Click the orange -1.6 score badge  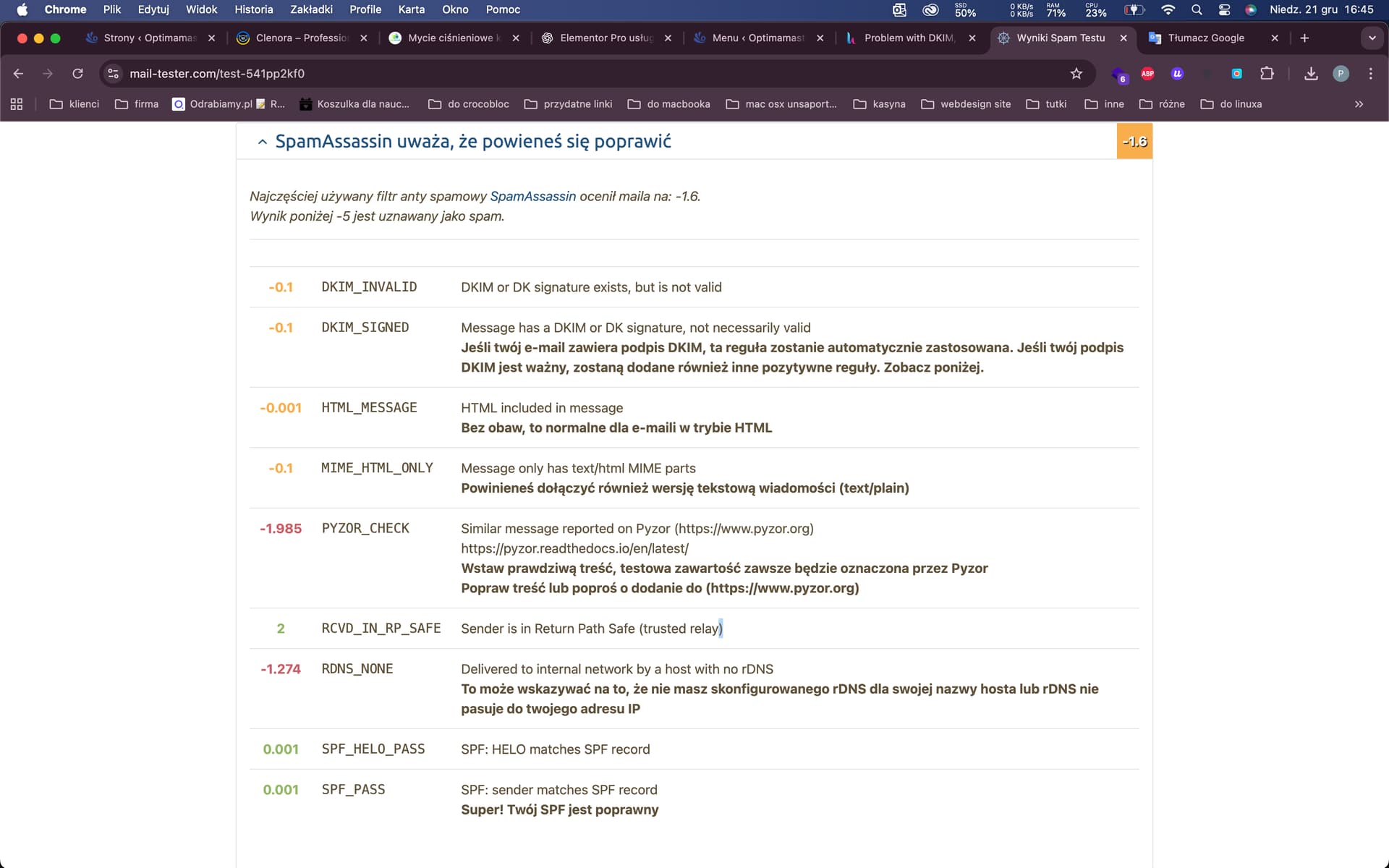[x=1134, y=142]
